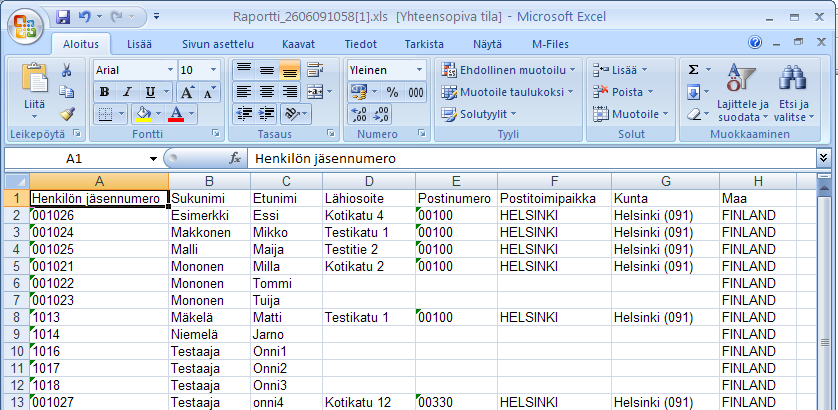
Task: Click Poista delete cells button
Action: [x=623, y=92]
